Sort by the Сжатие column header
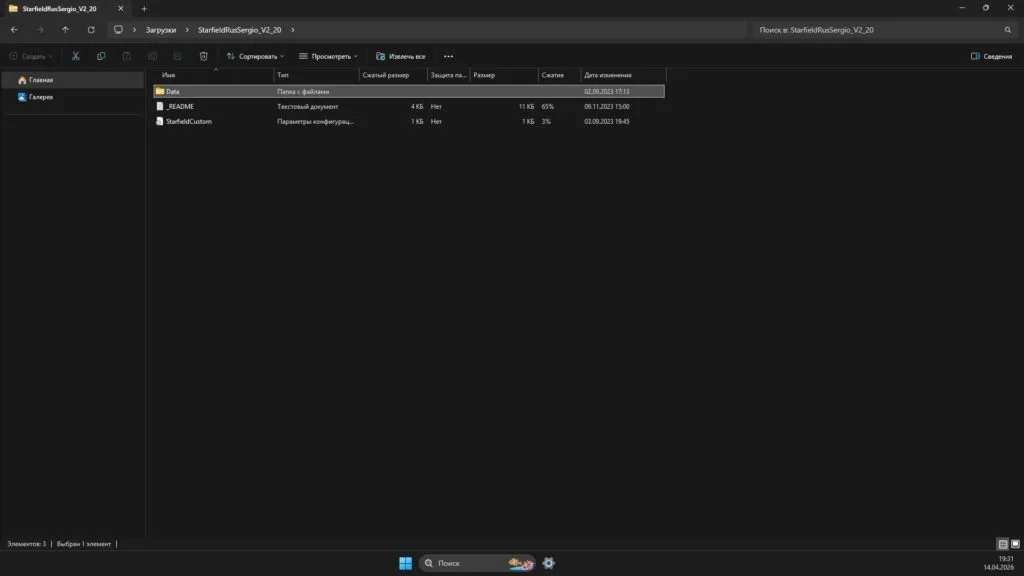This screenshot has width=1024, height=576. (x=560, y=75)
